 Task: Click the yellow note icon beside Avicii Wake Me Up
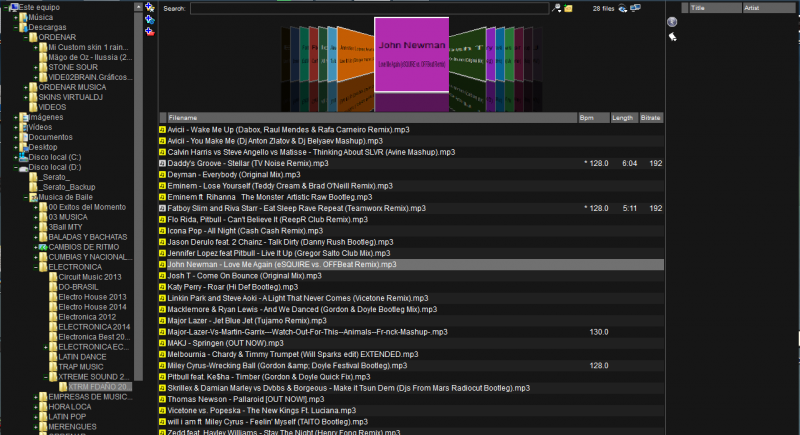point(162,130)
